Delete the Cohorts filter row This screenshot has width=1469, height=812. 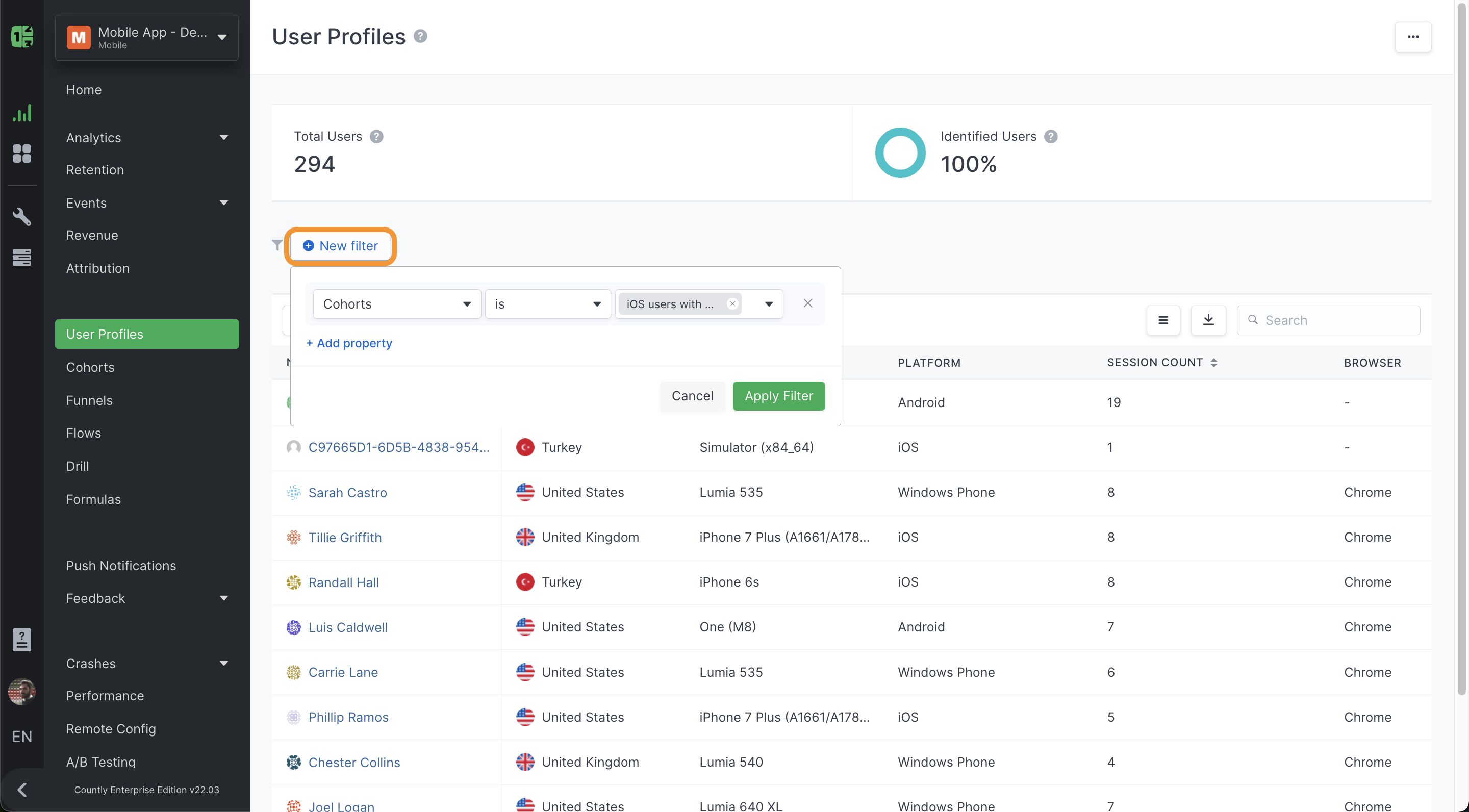[x=807, y=303]
